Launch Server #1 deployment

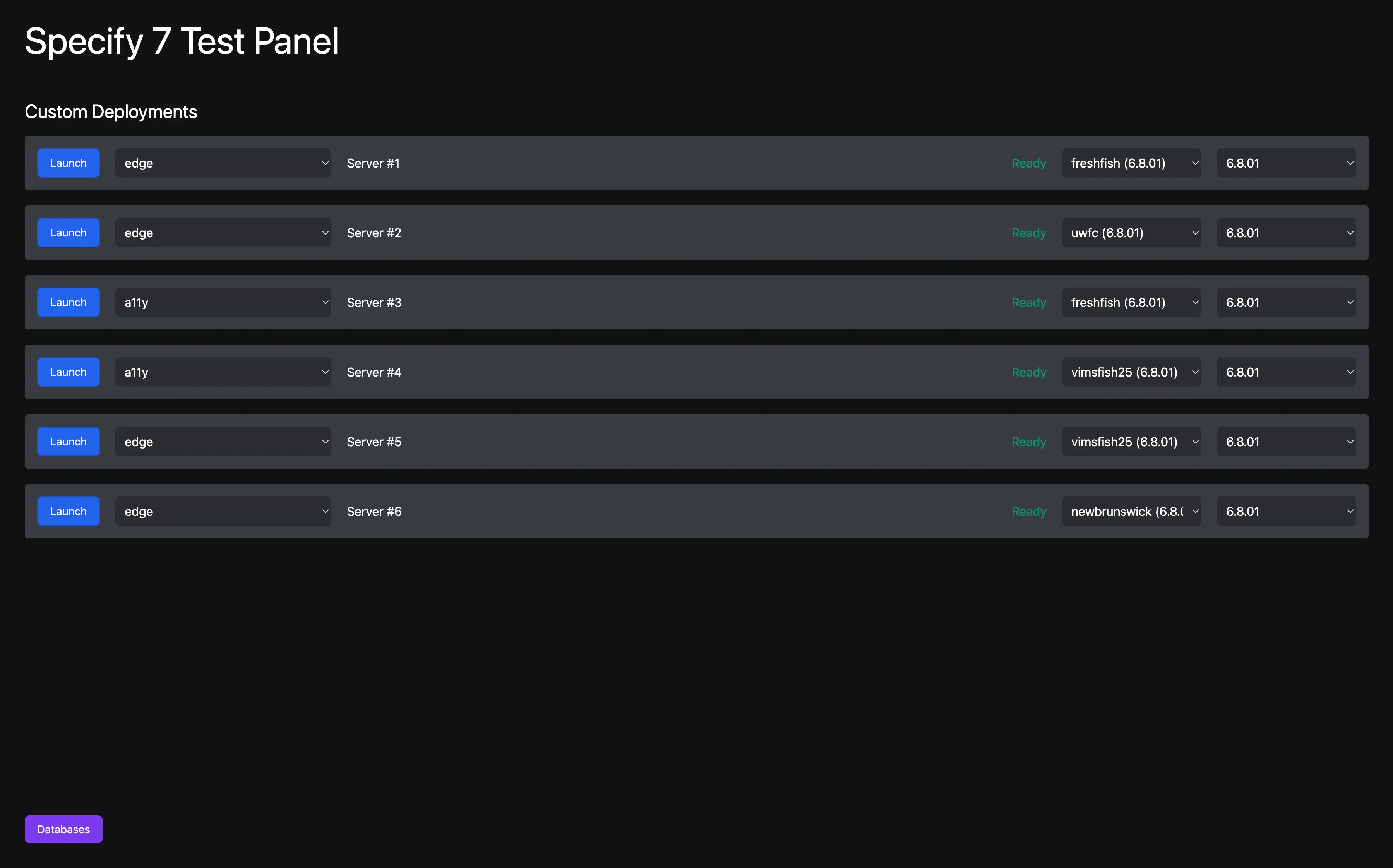click(x=69, y=163)
